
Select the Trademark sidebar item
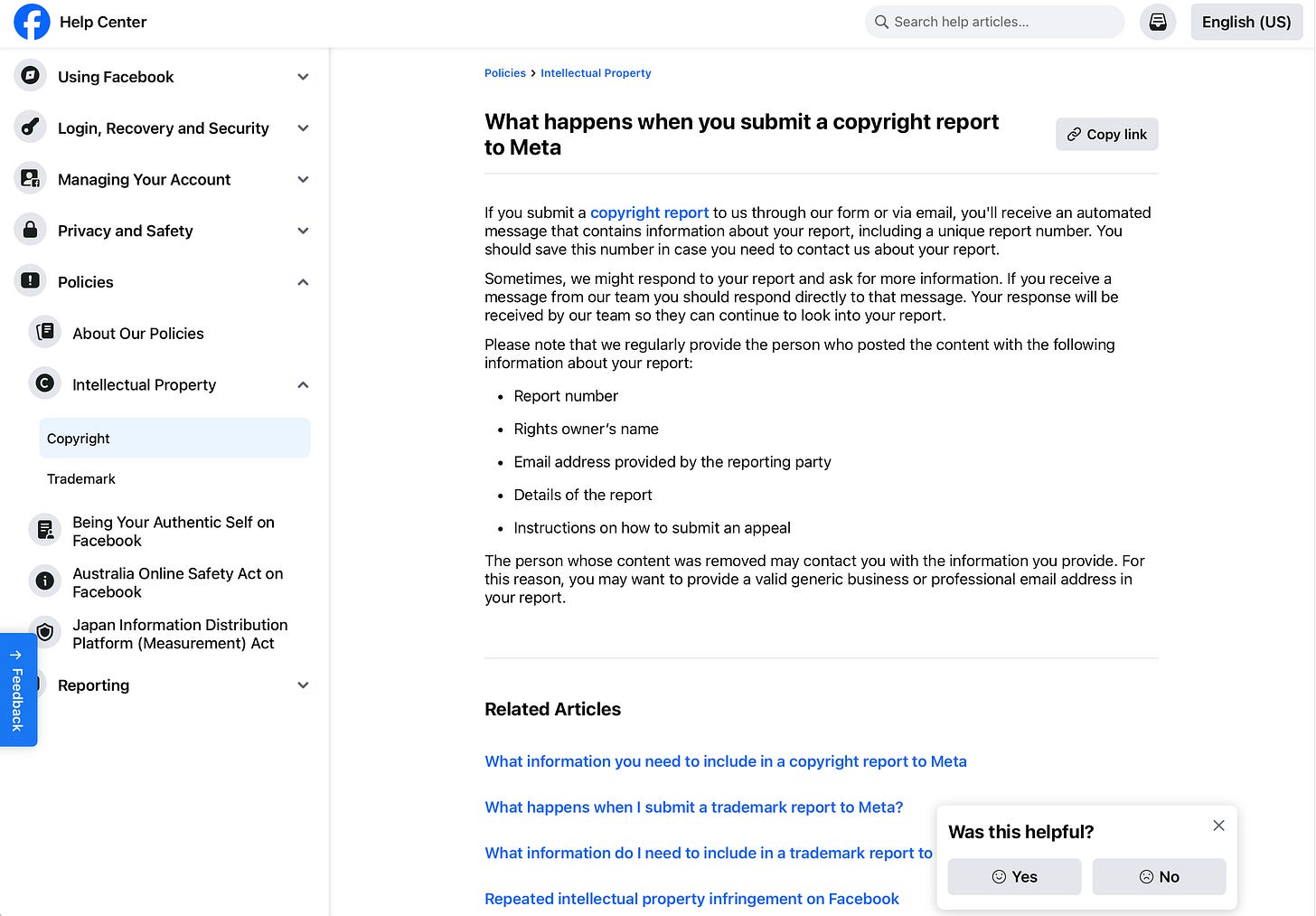click(x=174, y=478)
